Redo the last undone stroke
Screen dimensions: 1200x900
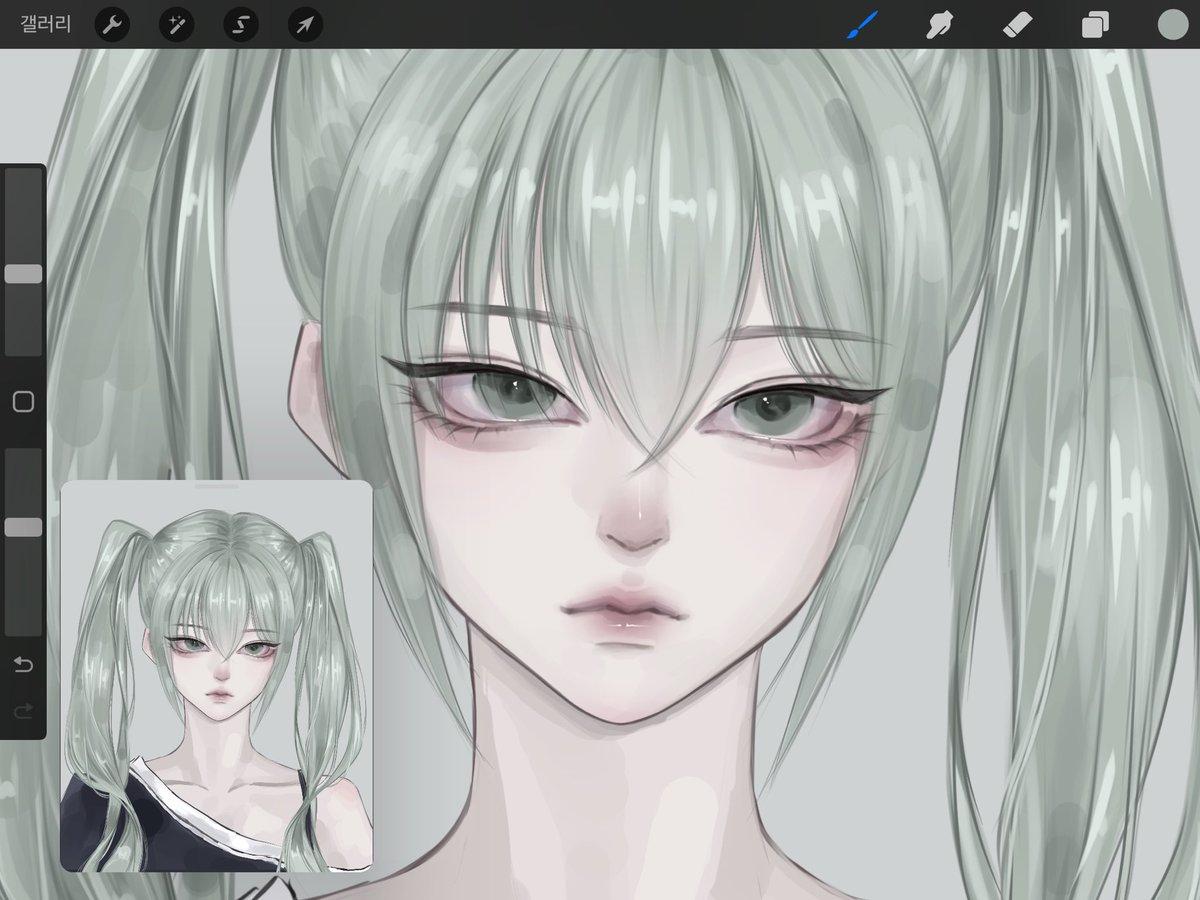coord(23,711)
